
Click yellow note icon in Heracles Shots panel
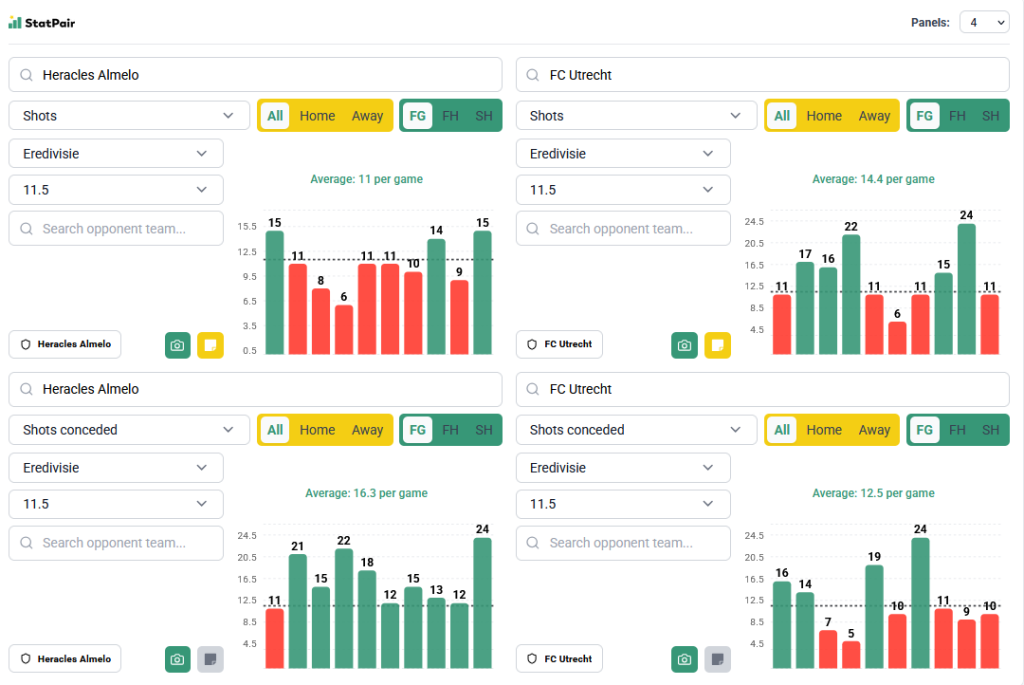[210, 345]
